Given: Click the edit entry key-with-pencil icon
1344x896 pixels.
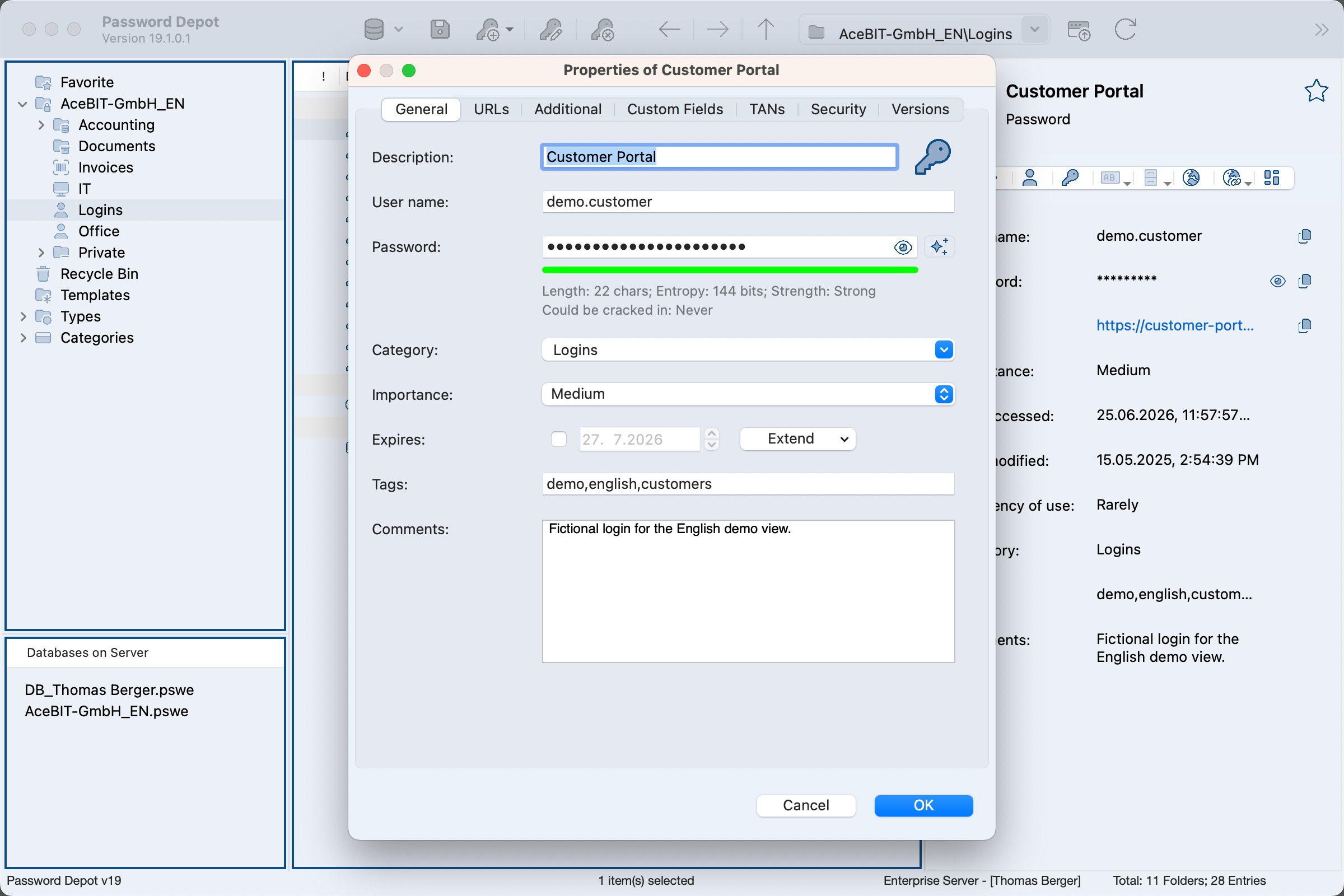Looking at the screenshot, I should point(551,29).
